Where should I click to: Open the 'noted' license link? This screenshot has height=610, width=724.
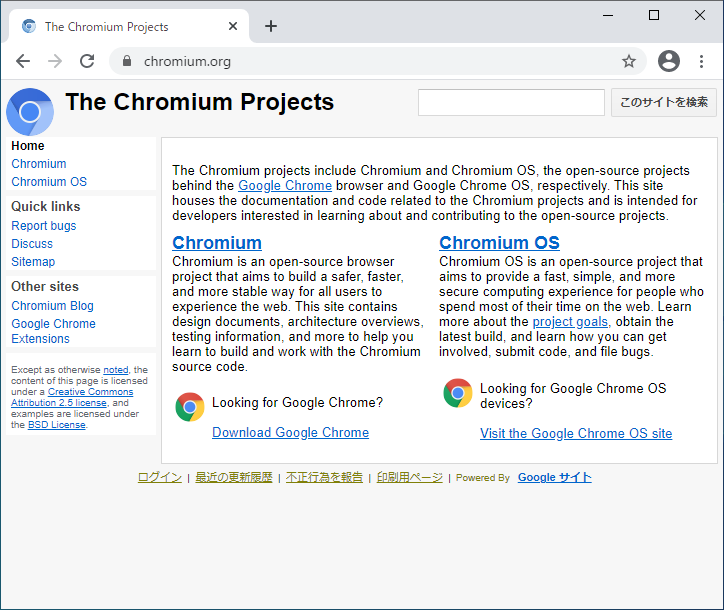tap(115, 370)
